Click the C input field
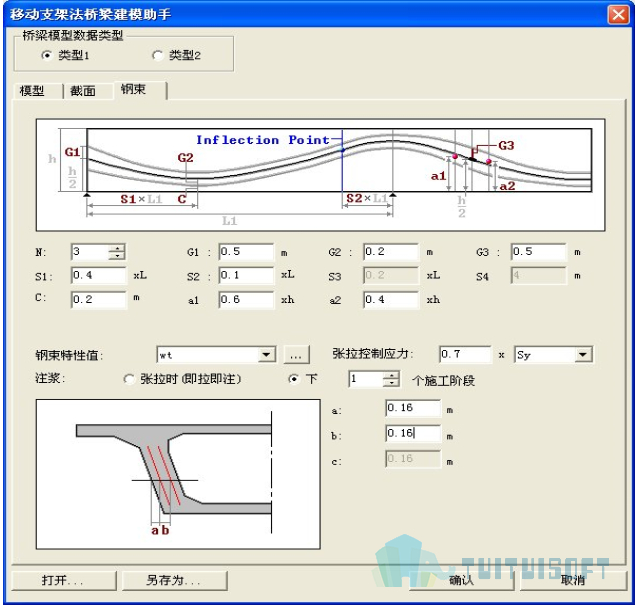Image resolution: width=635 pixels, height=605 pixels. (x=99, y=300)
